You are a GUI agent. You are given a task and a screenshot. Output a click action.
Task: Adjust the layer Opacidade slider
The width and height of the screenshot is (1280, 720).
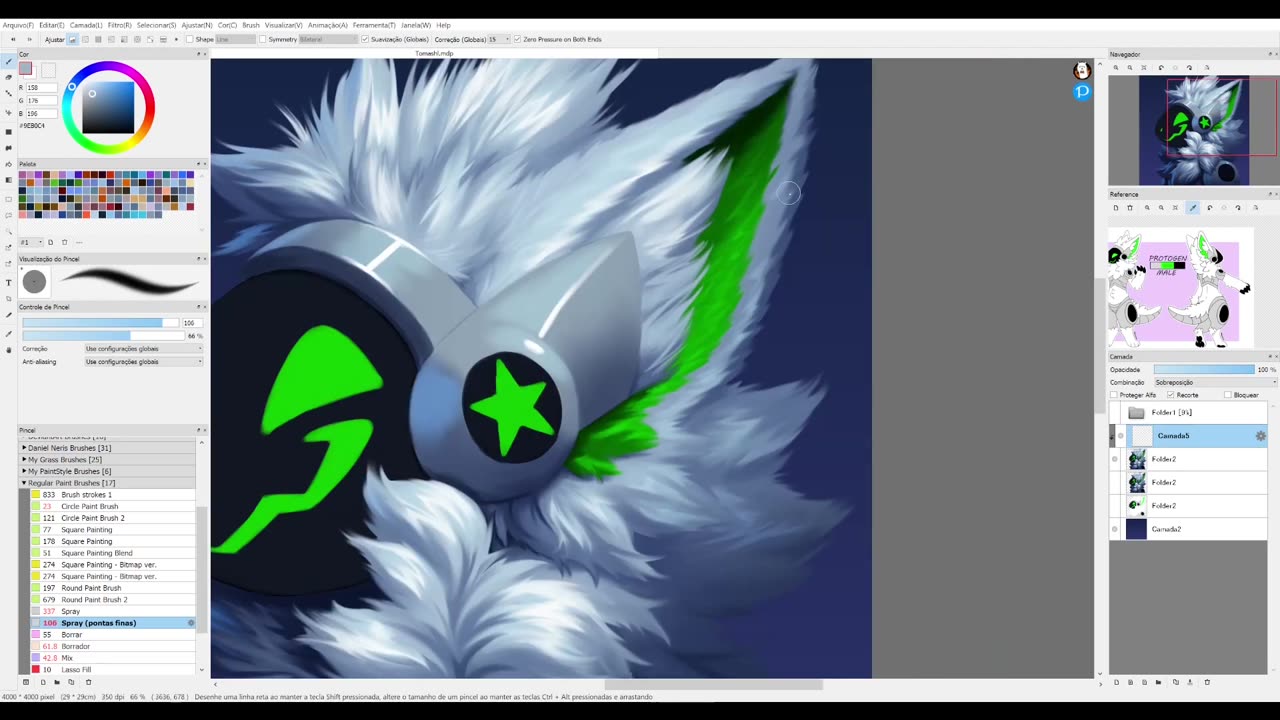[1204, 369]
